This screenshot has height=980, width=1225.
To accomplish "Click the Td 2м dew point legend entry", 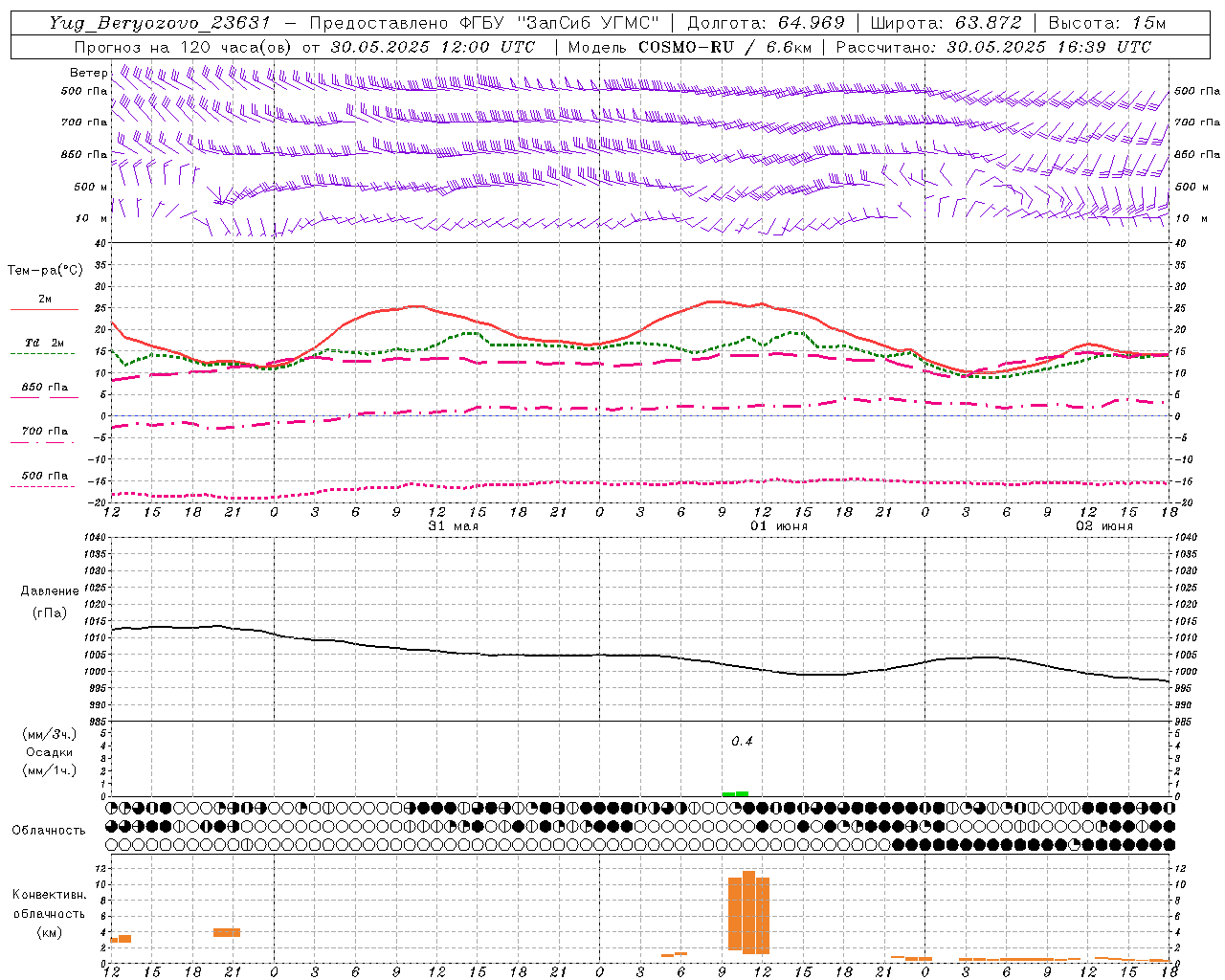I will pos(44,343).
